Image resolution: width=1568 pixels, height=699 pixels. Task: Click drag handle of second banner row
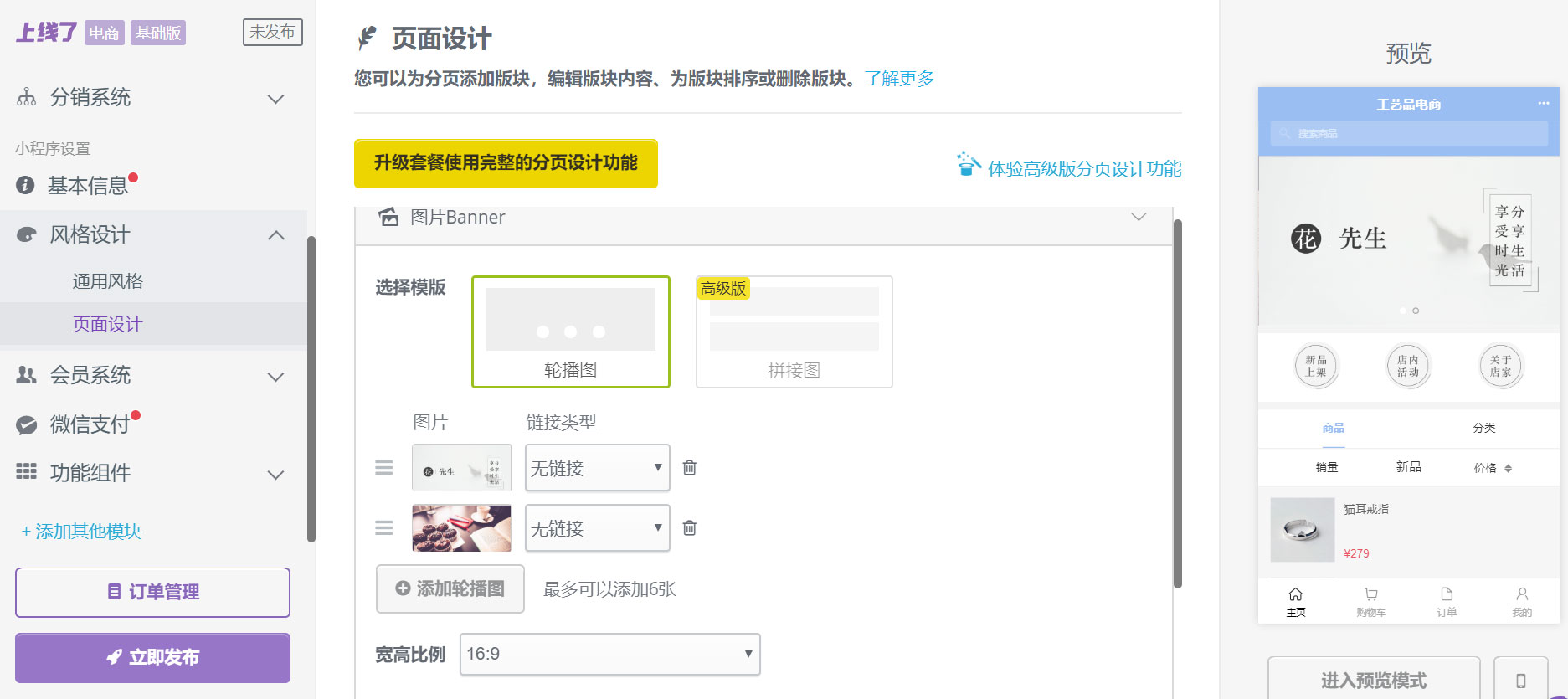click(384, 527)
